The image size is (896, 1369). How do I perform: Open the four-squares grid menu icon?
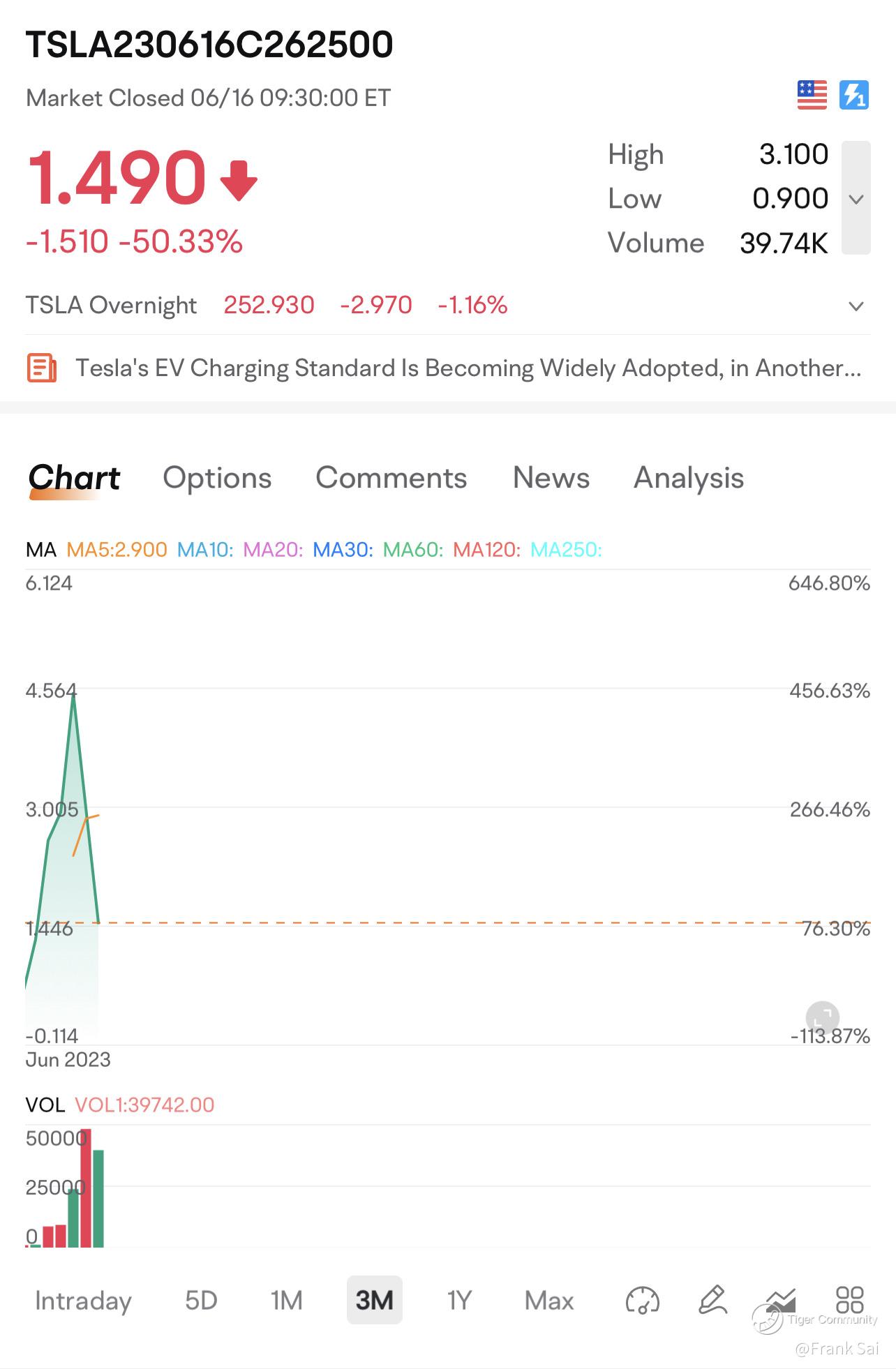pos(849,1301)
